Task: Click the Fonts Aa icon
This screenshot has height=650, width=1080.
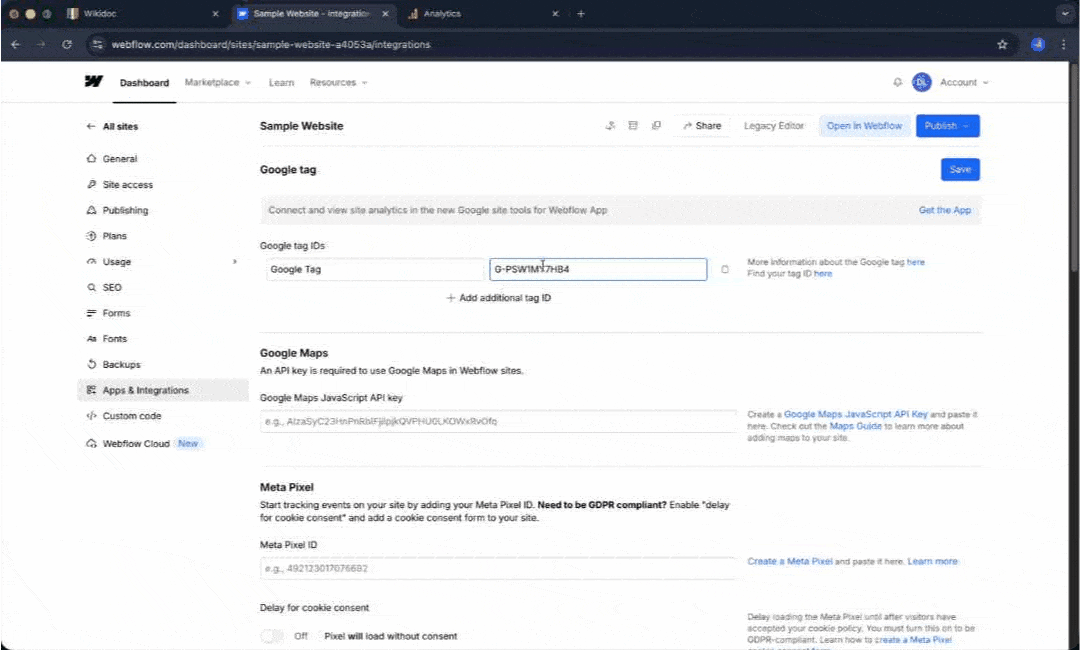Action: click(92, 339)
